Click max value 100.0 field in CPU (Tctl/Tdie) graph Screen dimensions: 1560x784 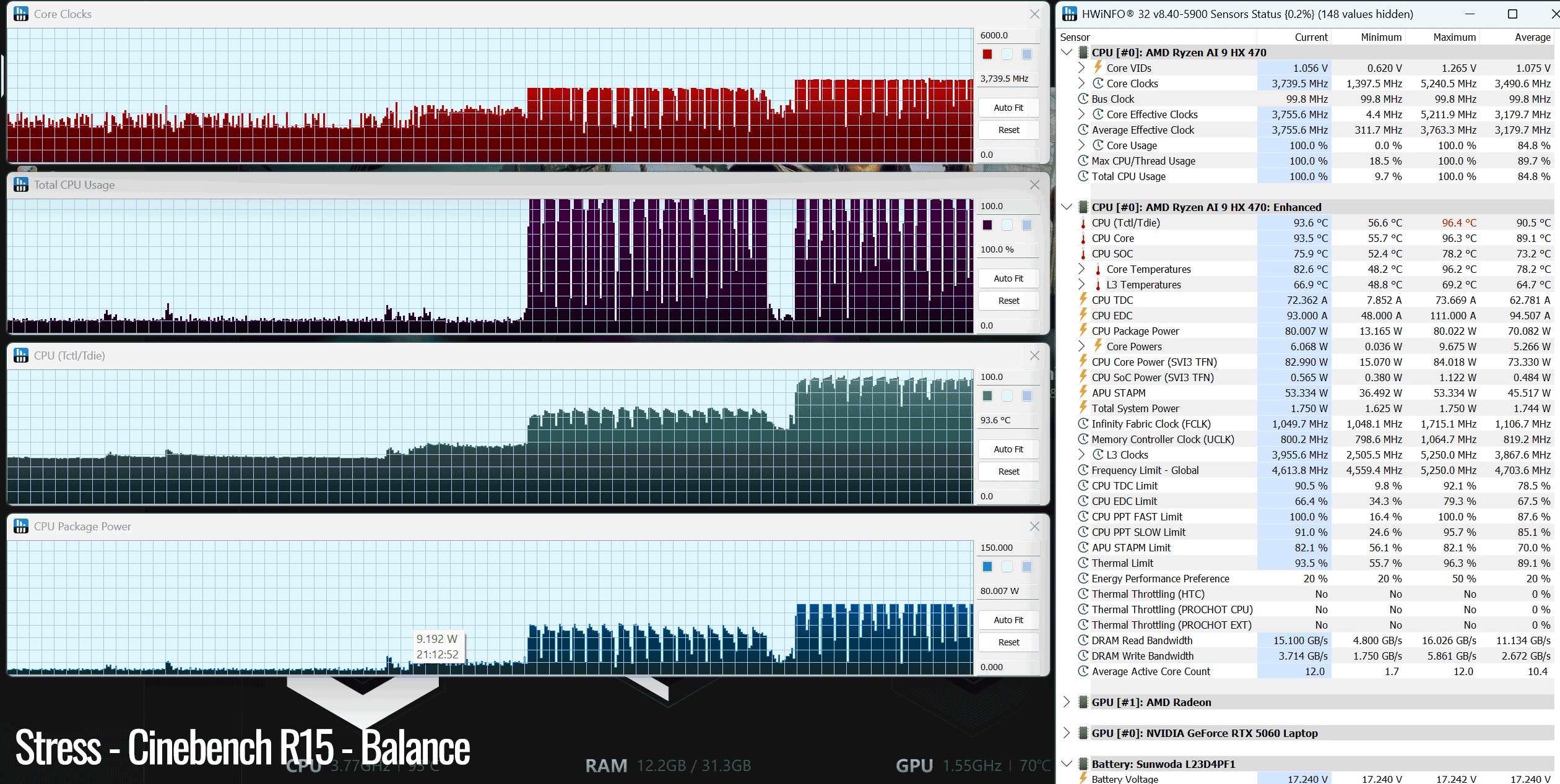click(x=1008, y=377)
